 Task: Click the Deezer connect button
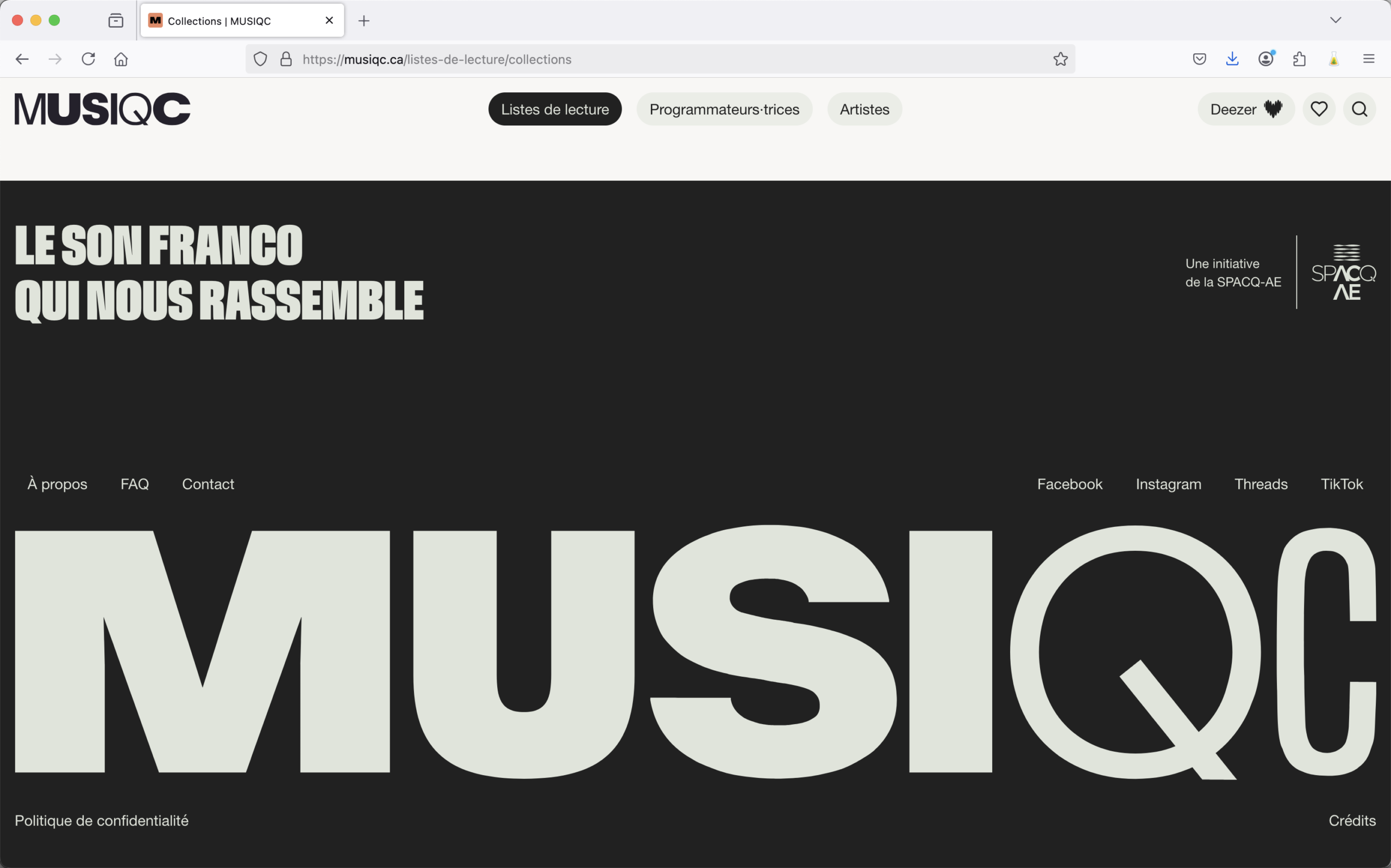pyautogui.click(x=1246, y=109)
